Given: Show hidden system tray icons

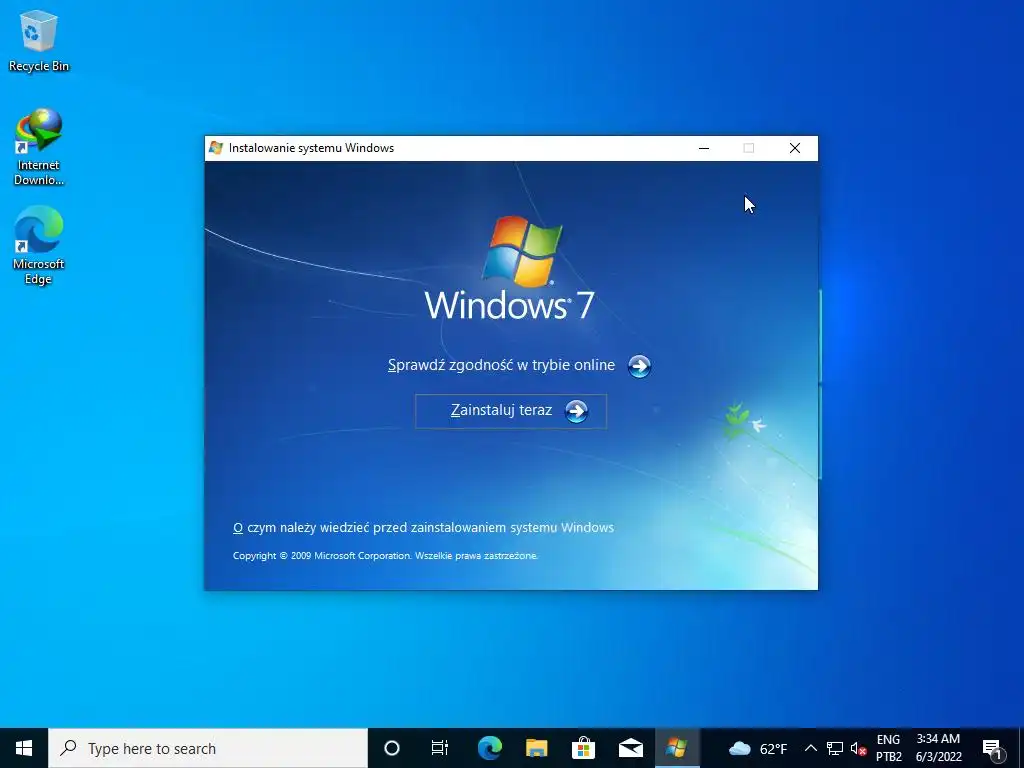Looking at the screenshot, I should pos(810,748).
